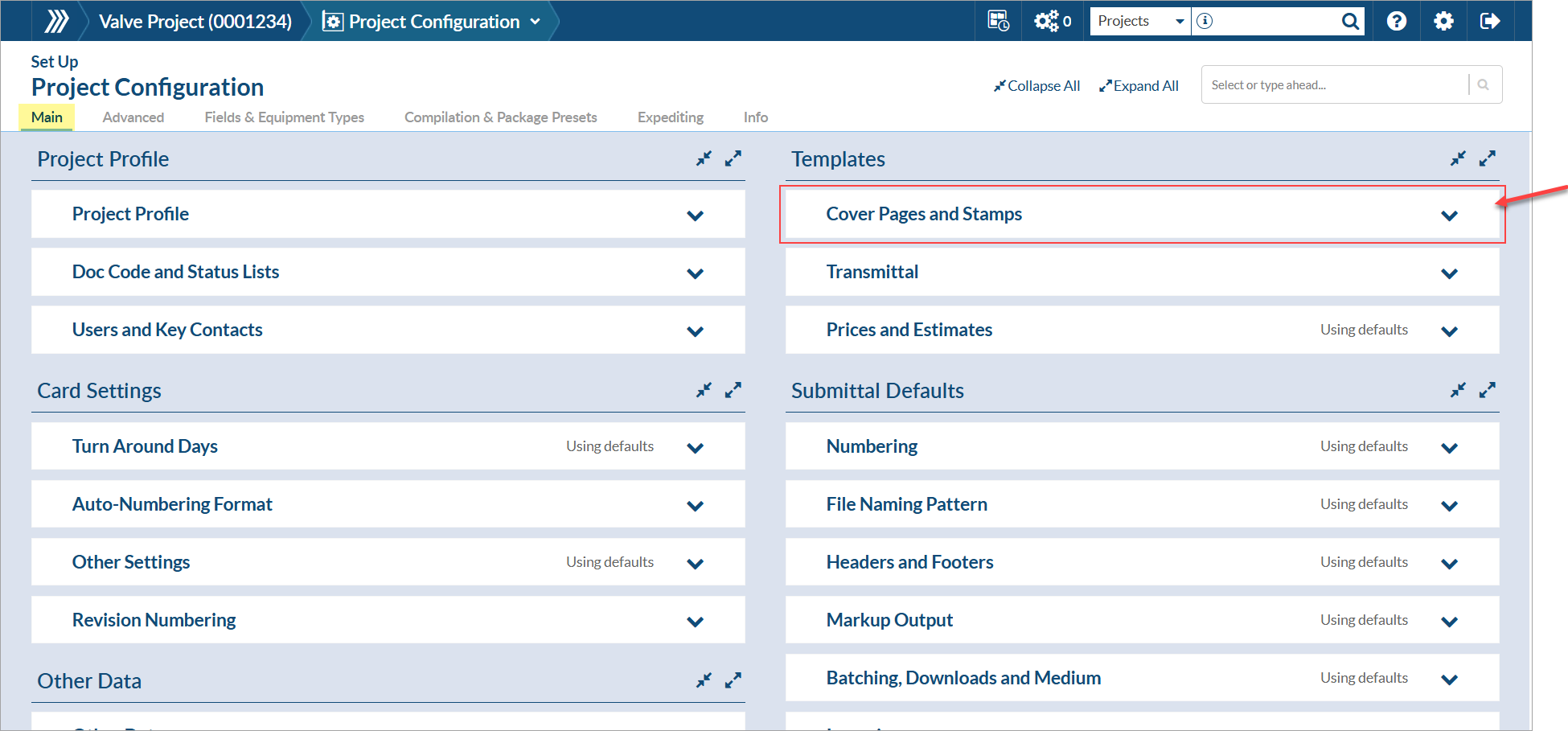Open the Projects search scope dropdown

(1140, 21)
